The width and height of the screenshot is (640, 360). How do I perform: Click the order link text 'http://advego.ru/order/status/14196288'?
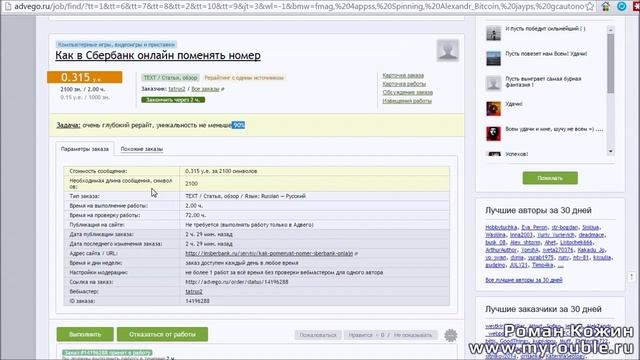point(237,282)
